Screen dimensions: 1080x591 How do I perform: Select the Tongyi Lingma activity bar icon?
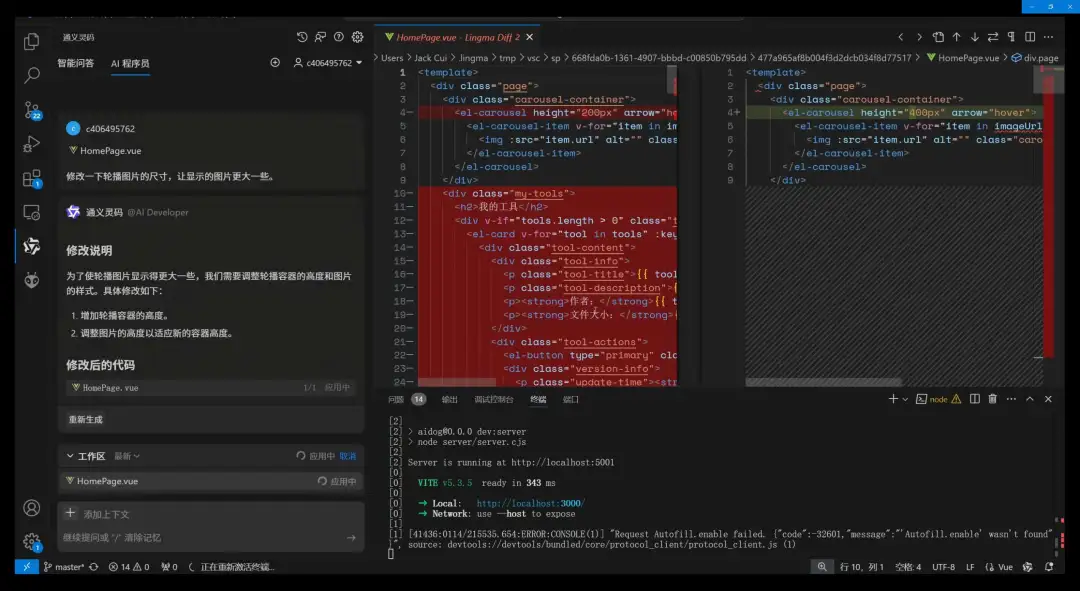31,246
